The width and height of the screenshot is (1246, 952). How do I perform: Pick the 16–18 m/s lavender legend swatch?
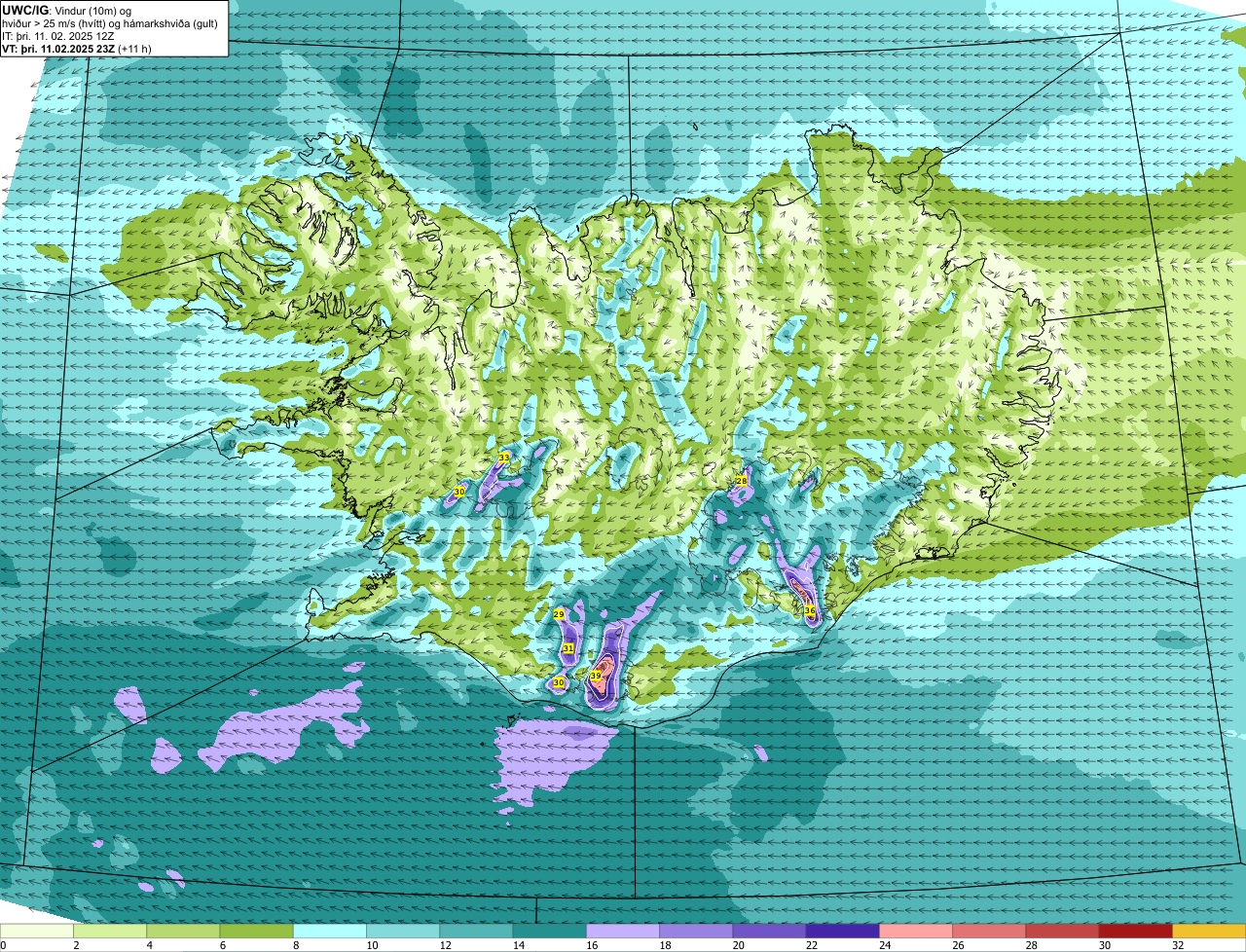(623, 932)
